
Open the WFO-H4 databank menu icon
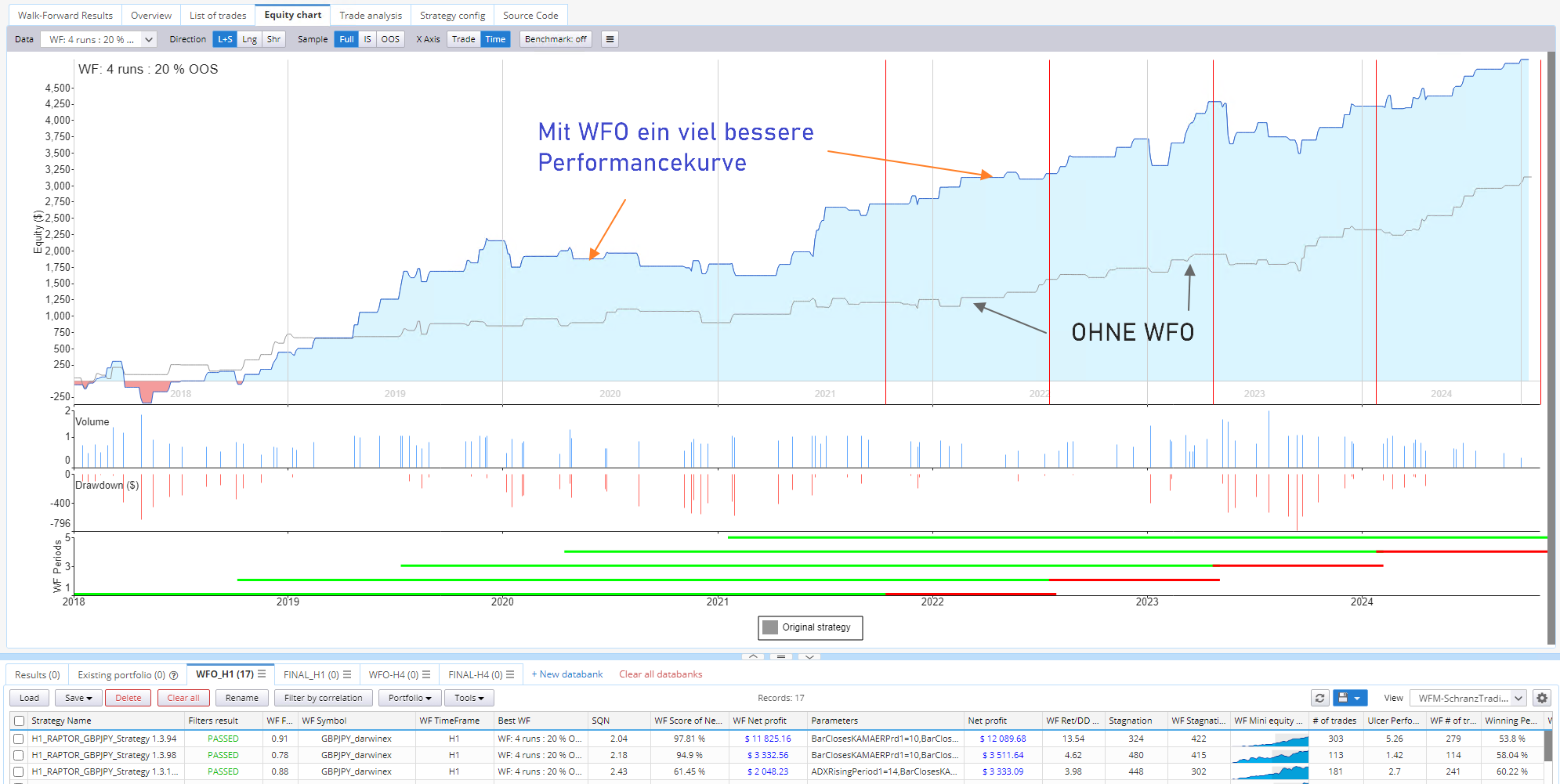tap(426, 674)
